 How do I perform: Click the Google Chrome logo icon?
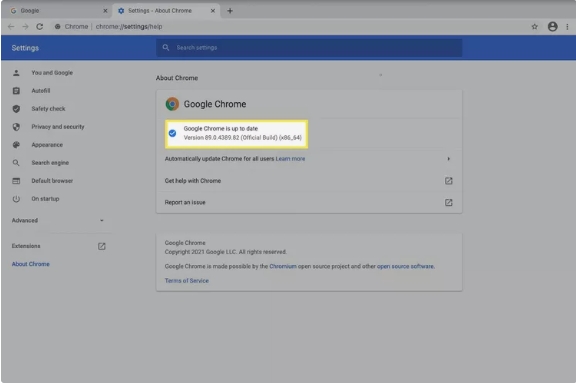tap(172, 104)
